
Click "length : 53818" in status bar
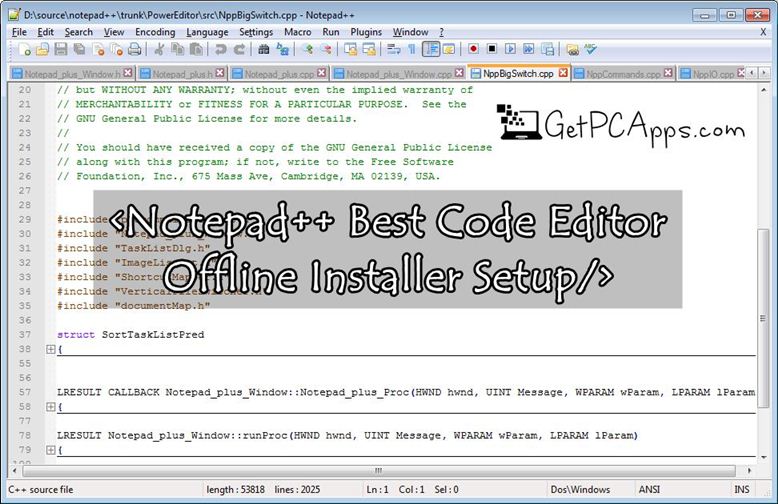click(235, 489)
